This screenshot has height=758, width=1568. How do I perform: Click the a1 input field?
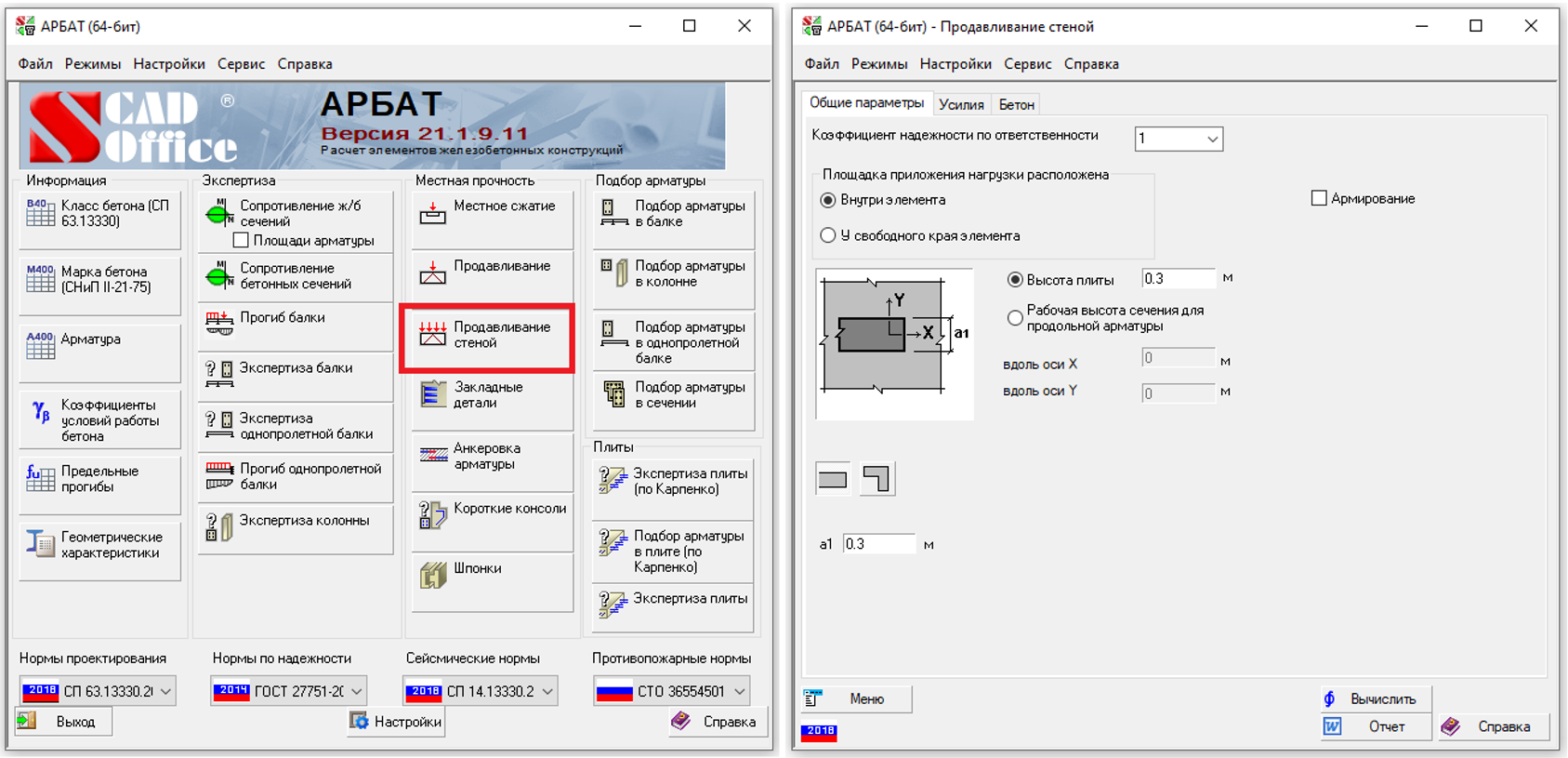tap(878, 544)
